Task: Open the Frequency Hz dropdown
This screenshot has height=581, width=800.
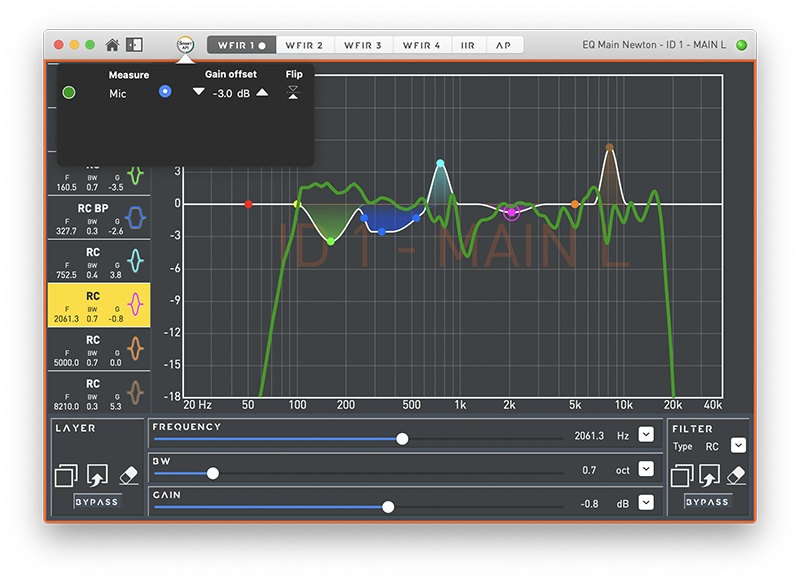Action: [x=646, y=435]
